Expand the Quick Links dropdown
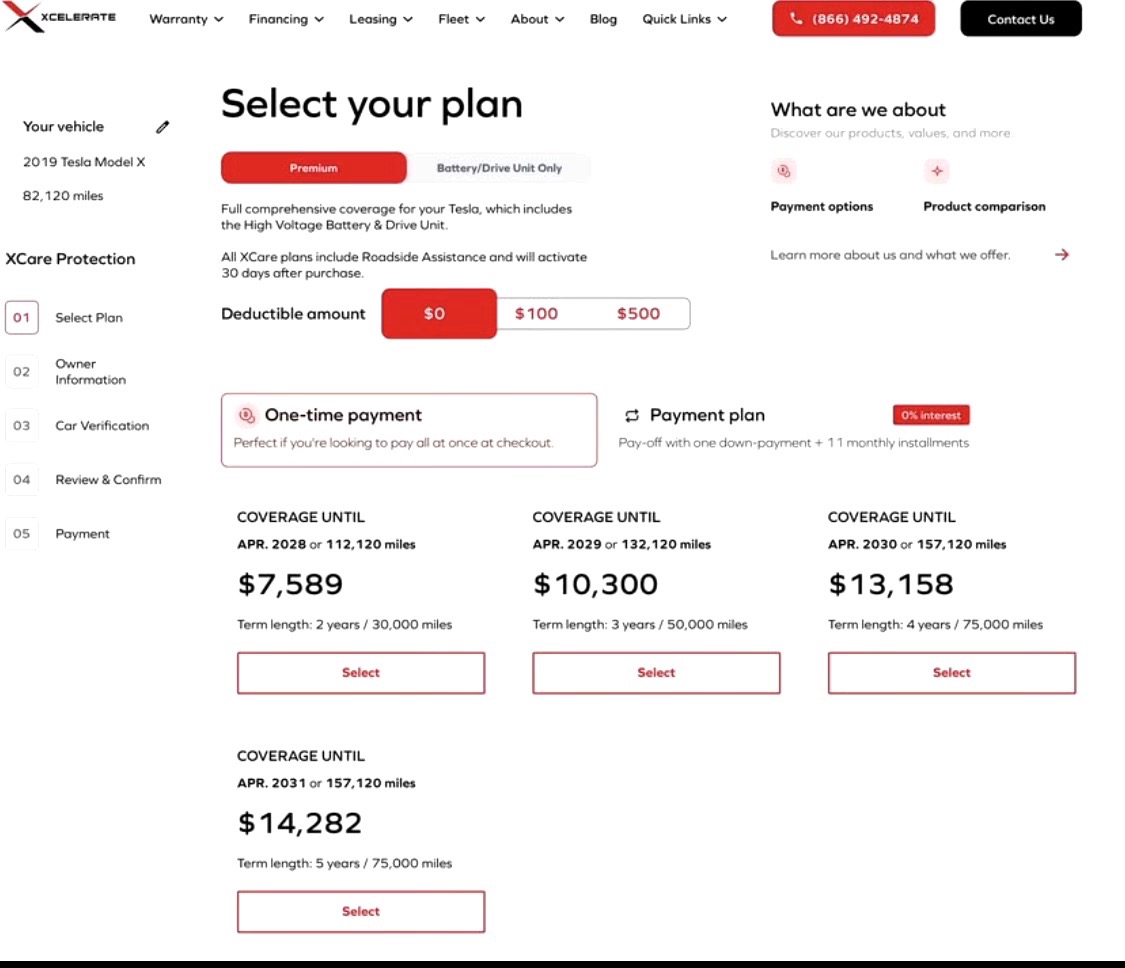 (684, 19)
